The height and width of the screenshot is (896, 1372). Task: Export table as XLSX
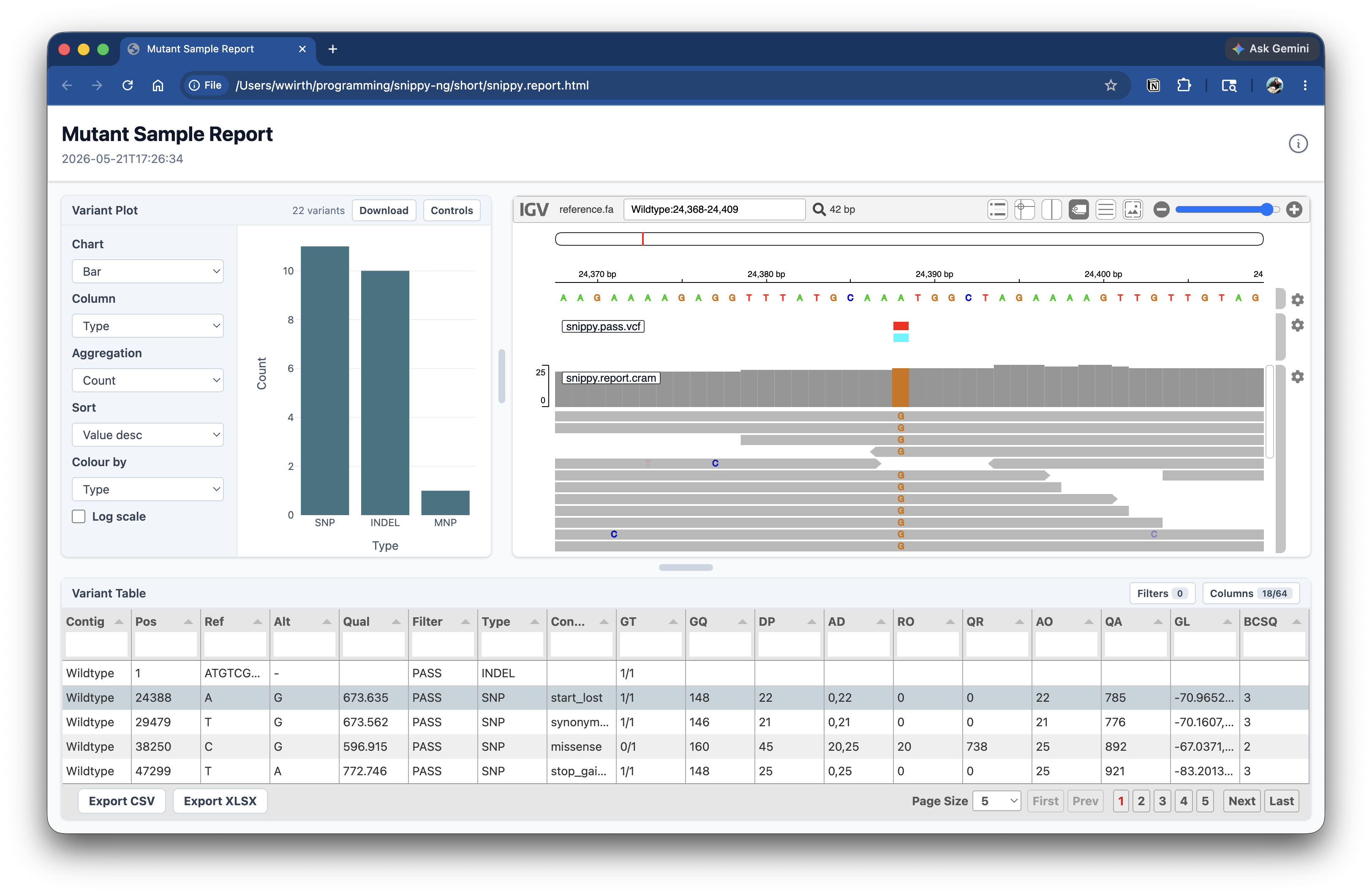[x=220, y=801]
